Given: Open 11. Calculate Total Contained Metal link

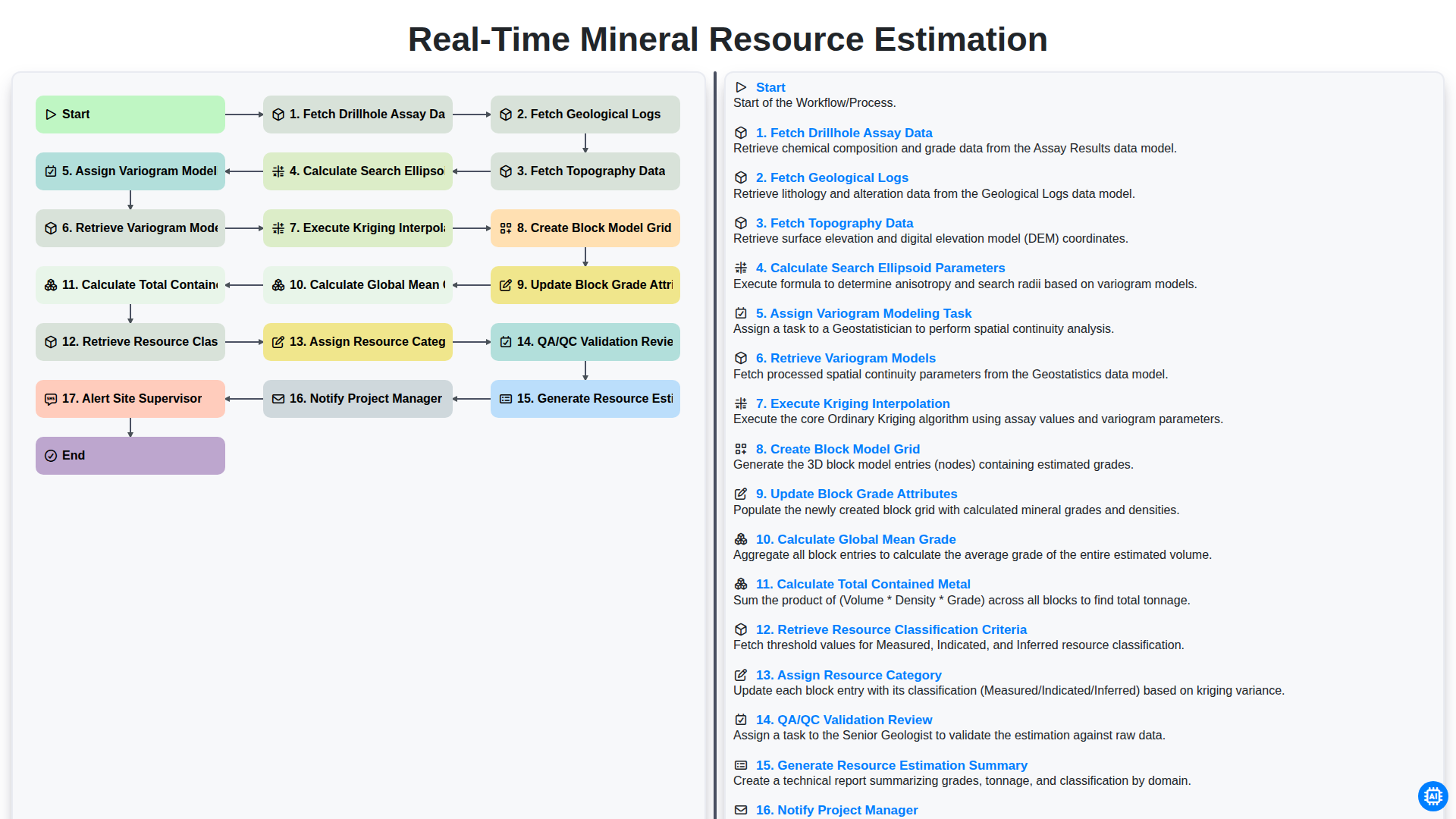Looking at the screenshot, I should [x=863, y=584].
